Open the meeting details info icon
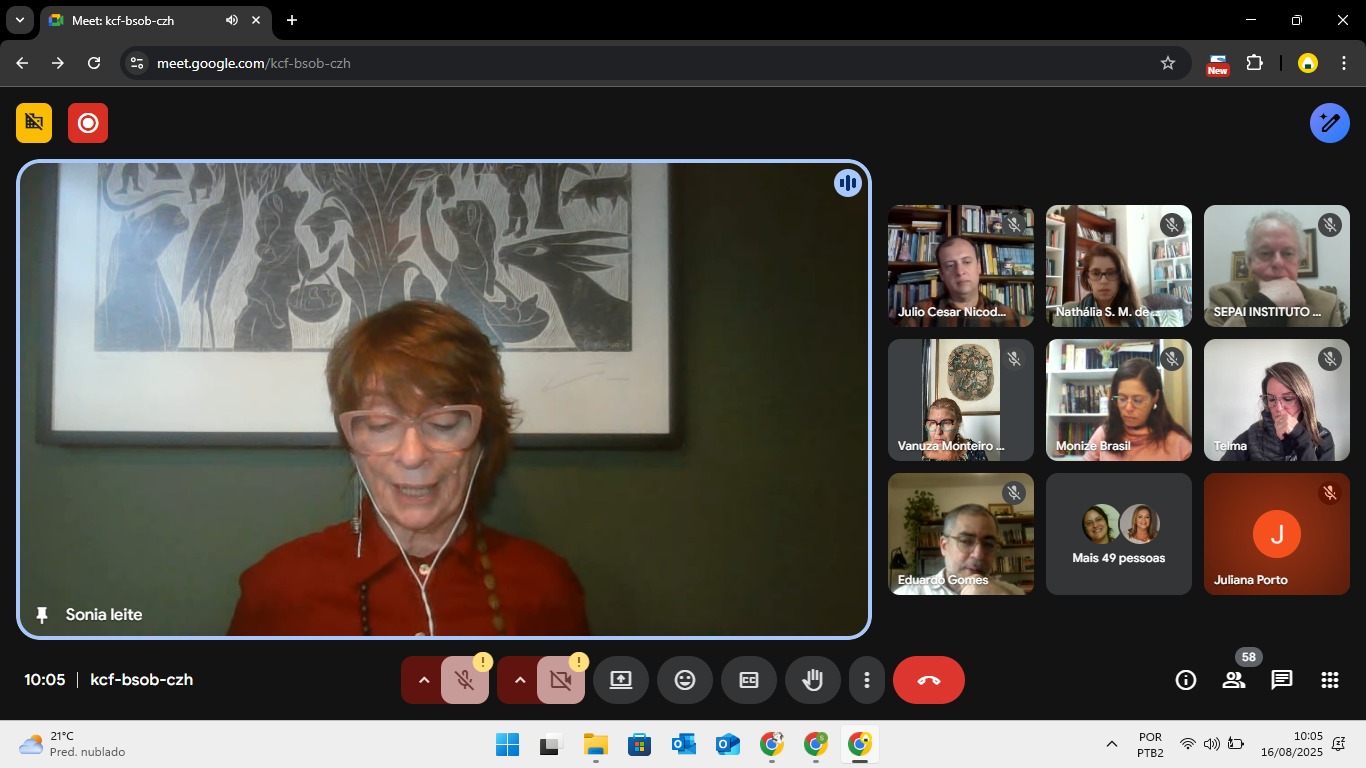Viewport: 1366px width, 768px height. pos(1185,680)
